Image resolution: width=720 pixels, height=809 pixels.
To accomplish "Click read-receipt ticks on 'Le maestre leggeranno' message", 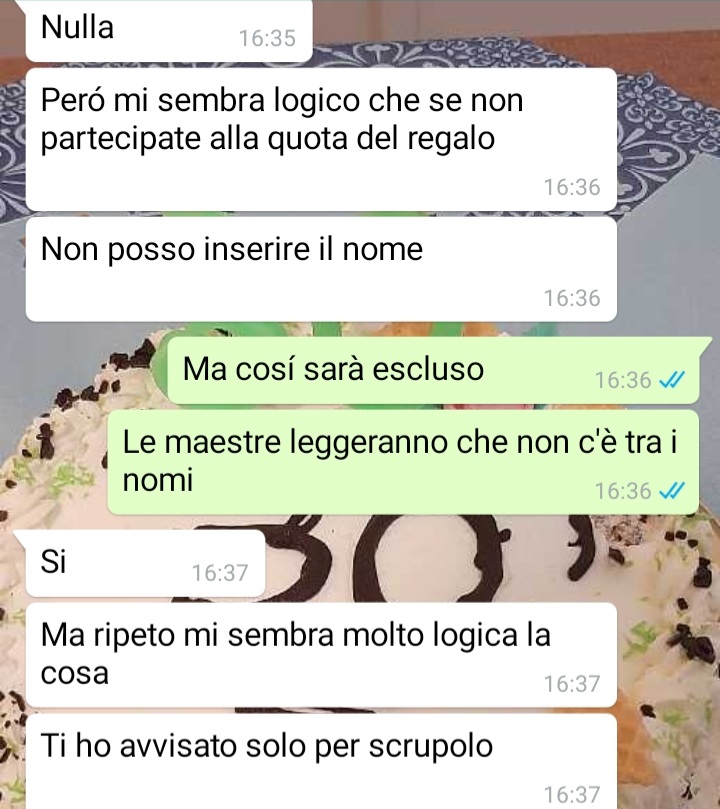I will click(x=673, y=491).
